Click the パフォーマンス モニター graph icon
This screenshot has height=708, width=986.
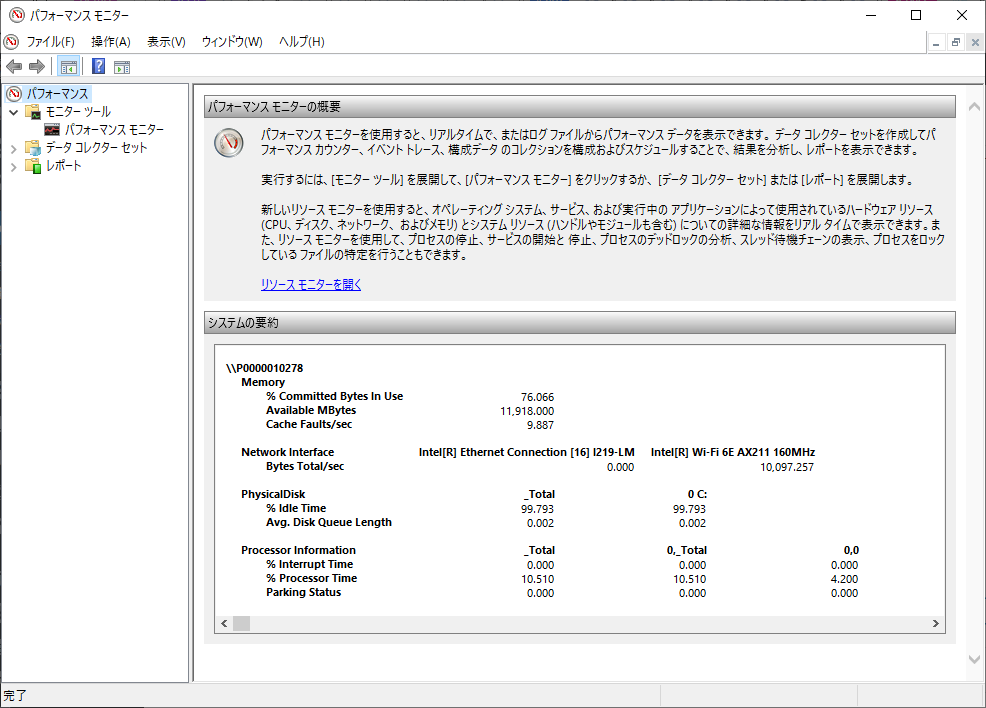pyautogui.click(x=52, y=130)
